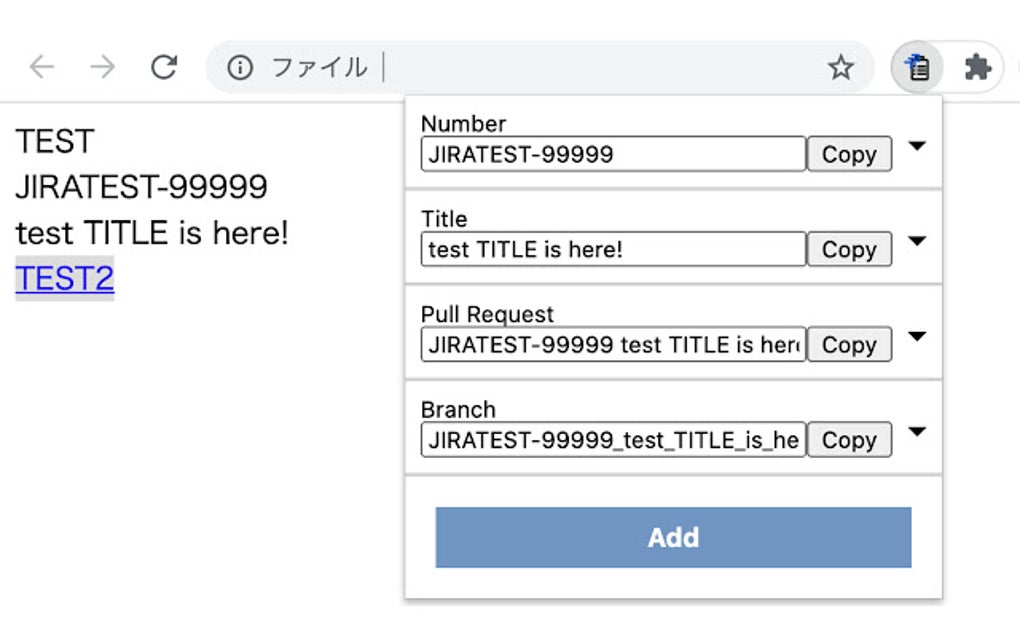The width and height of the screenshot is (1020, 638).
Task: Bookmark this page with the star
Action: click(x=841, y=67)
